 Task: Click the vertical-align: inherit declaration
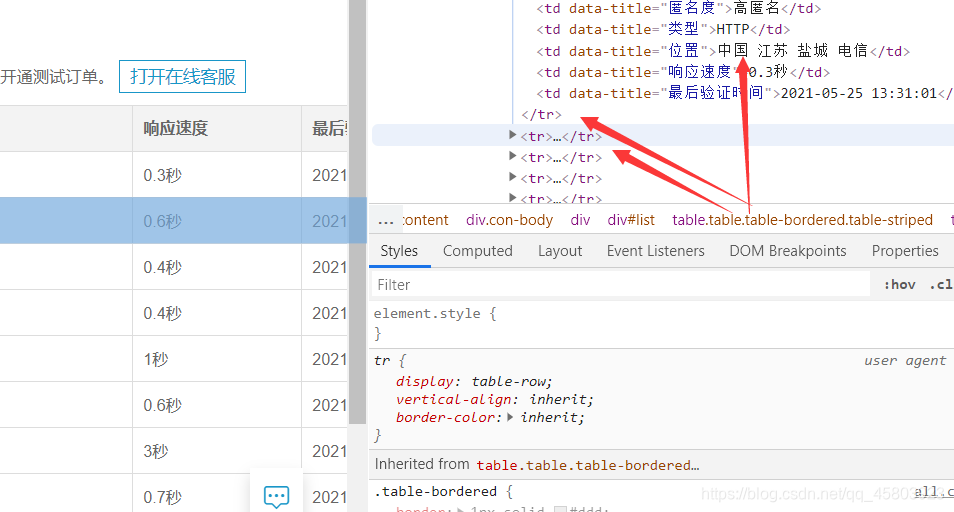click(x=494, y=400)
